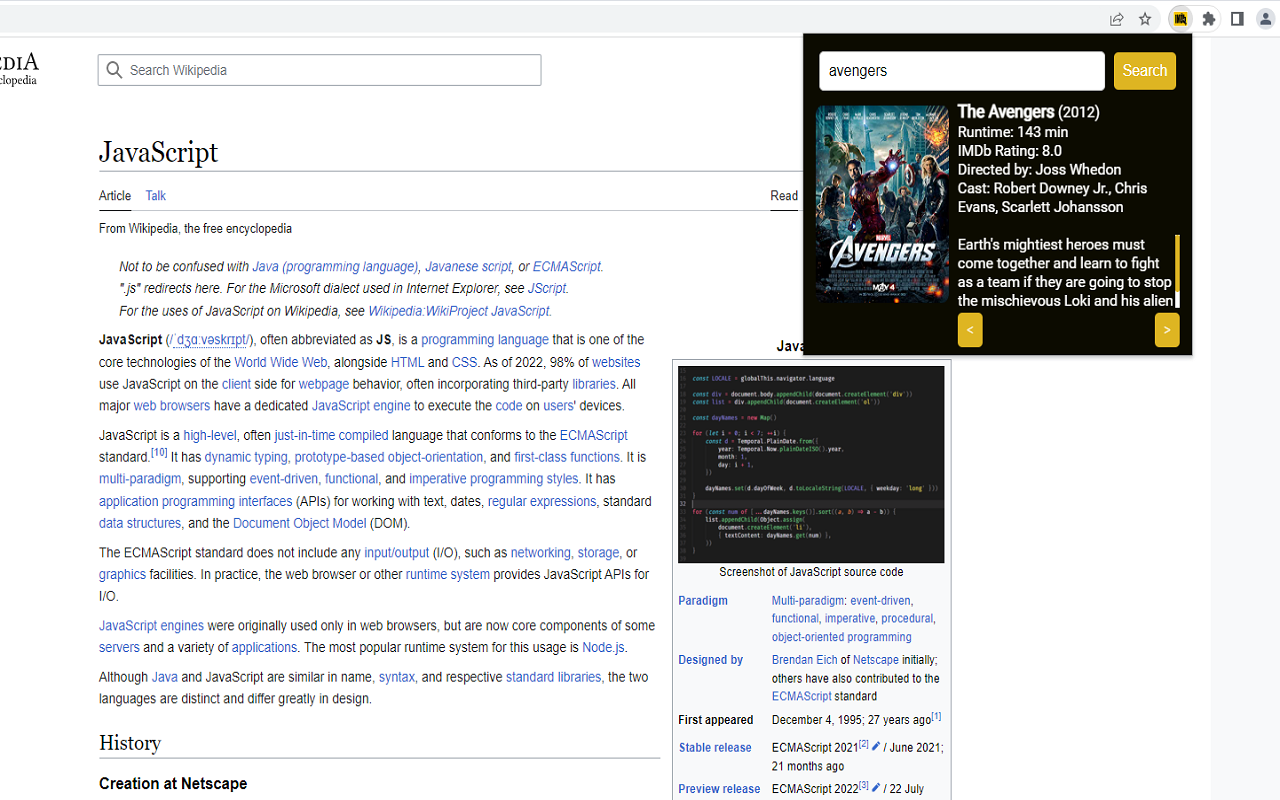Follow the JavaScript engine link

[361, 406]
